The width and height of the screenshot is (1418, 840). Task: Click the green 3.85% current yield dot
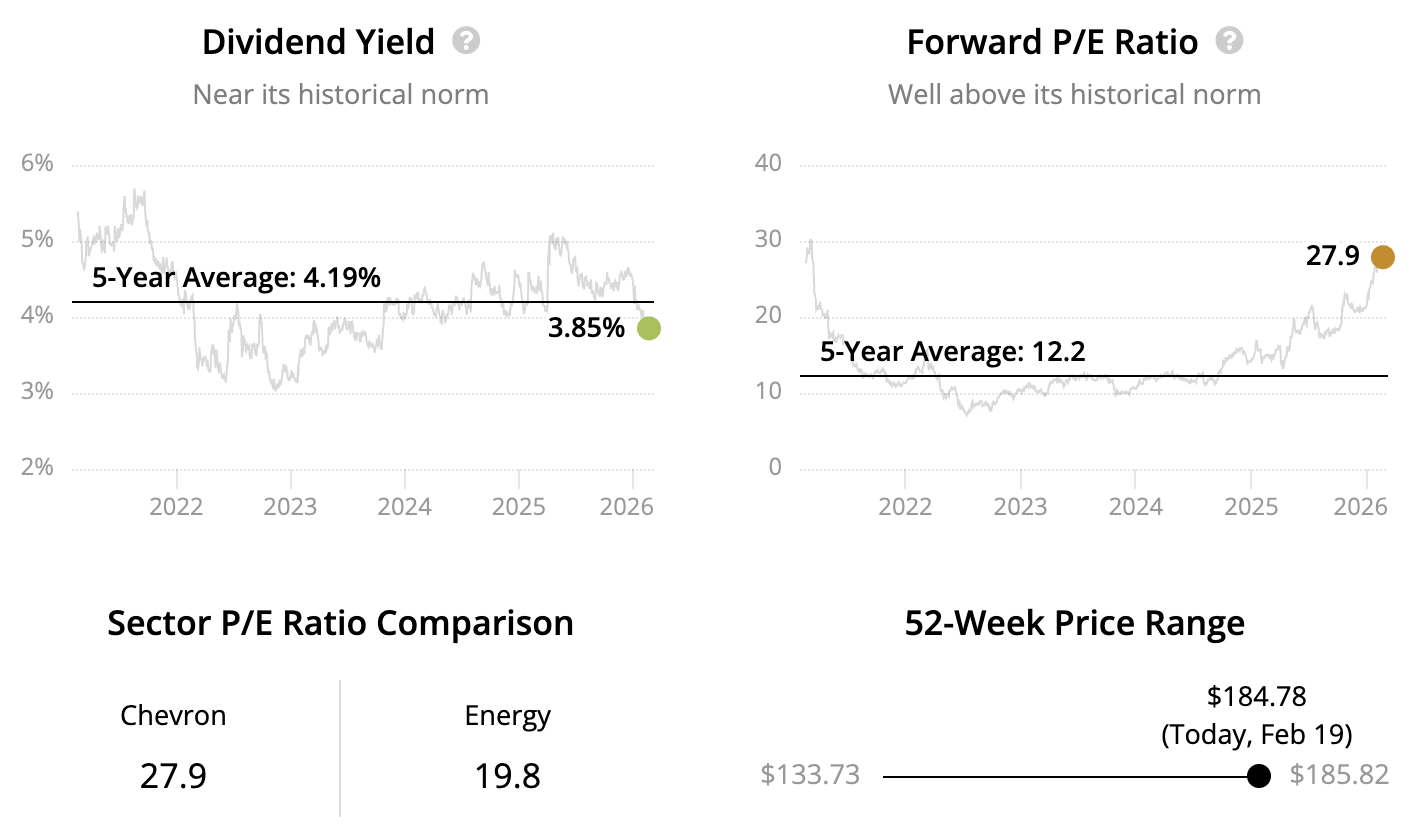click(x=649, y=328)
